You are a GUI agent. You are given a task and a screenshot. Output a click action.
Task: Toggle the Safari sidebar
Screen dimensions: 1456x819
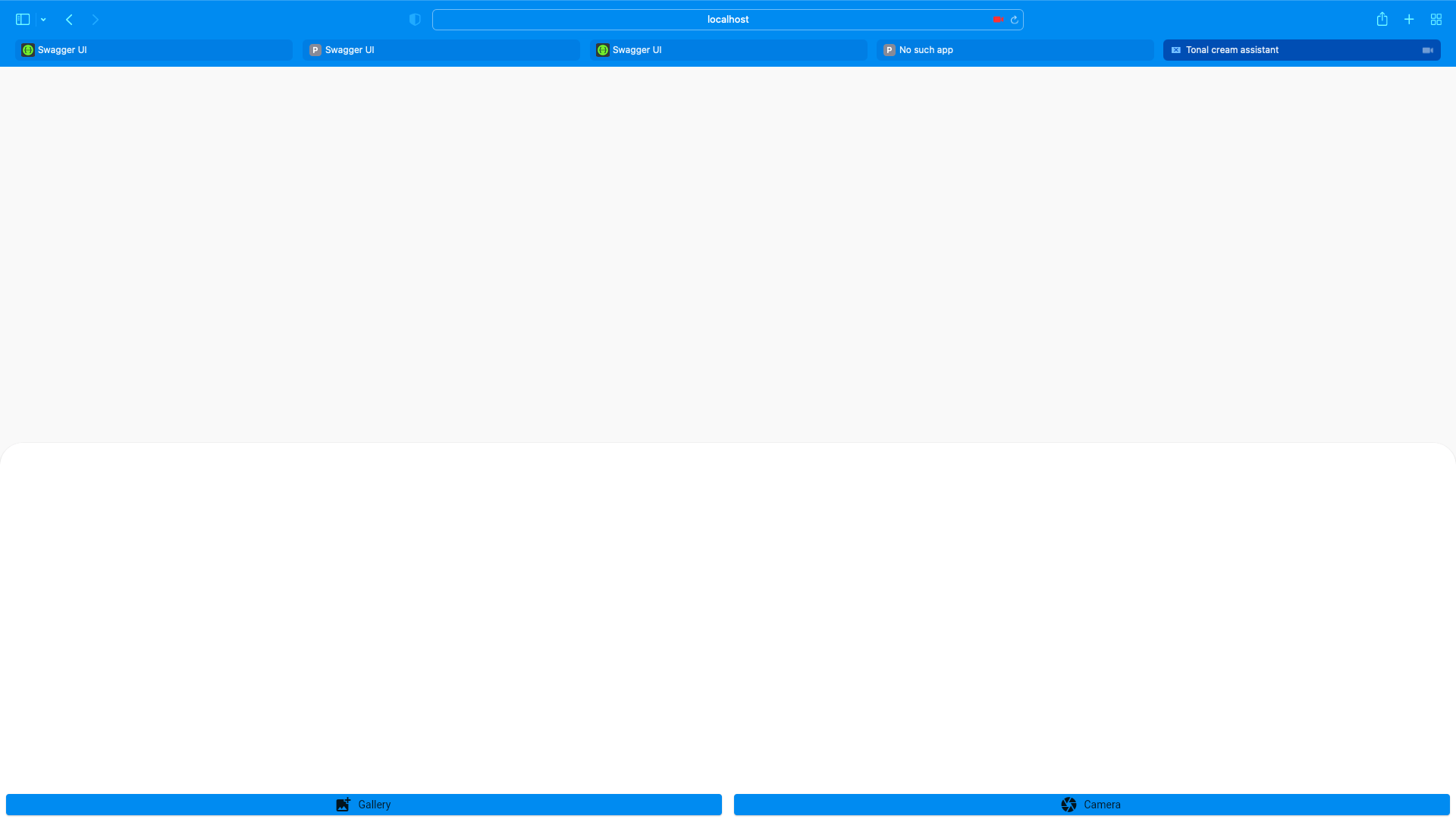pos(23,19)
